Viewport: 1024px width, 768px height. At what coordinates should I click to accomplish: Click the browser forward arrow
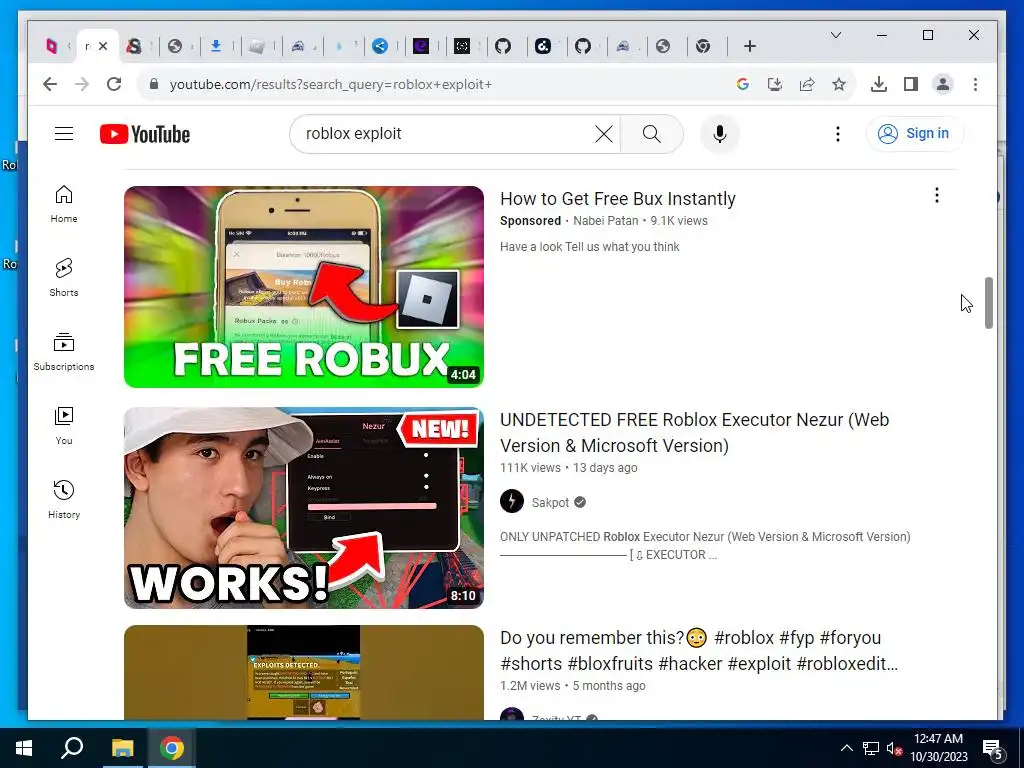click(x=82, y=84)
